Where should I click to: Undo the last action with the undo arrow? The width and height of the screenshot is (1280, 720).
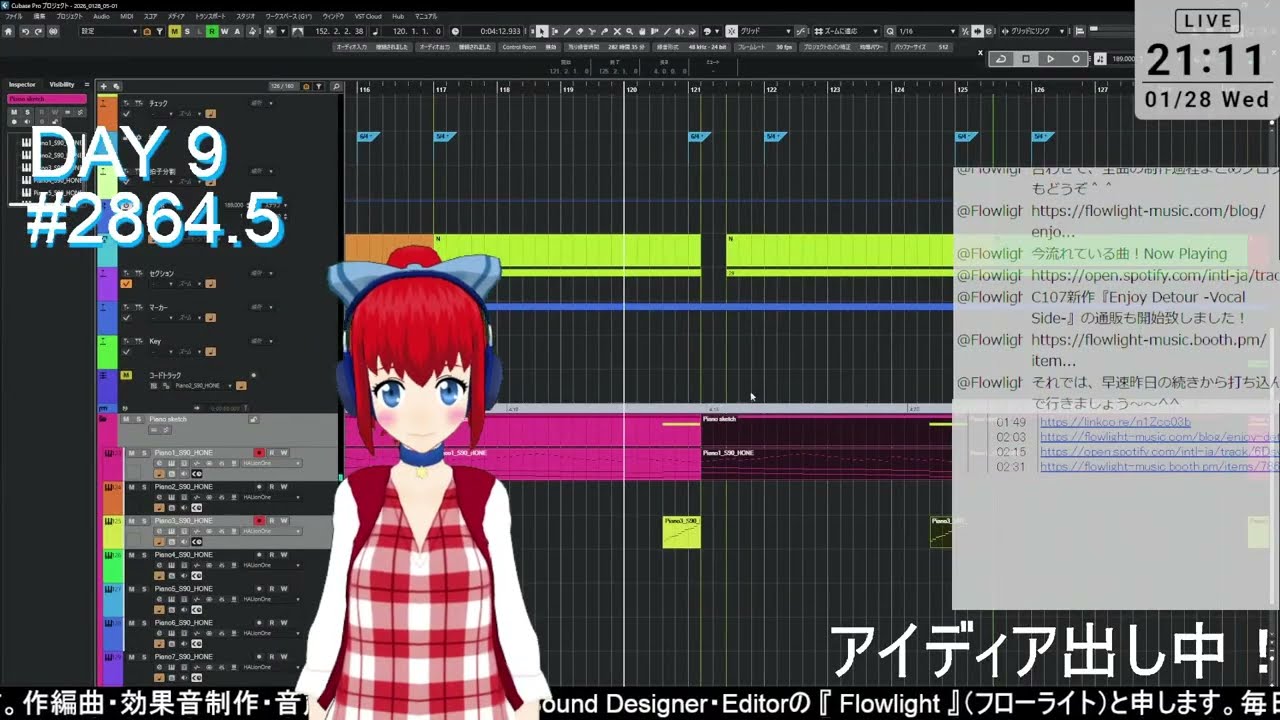(x=25, y=31)
